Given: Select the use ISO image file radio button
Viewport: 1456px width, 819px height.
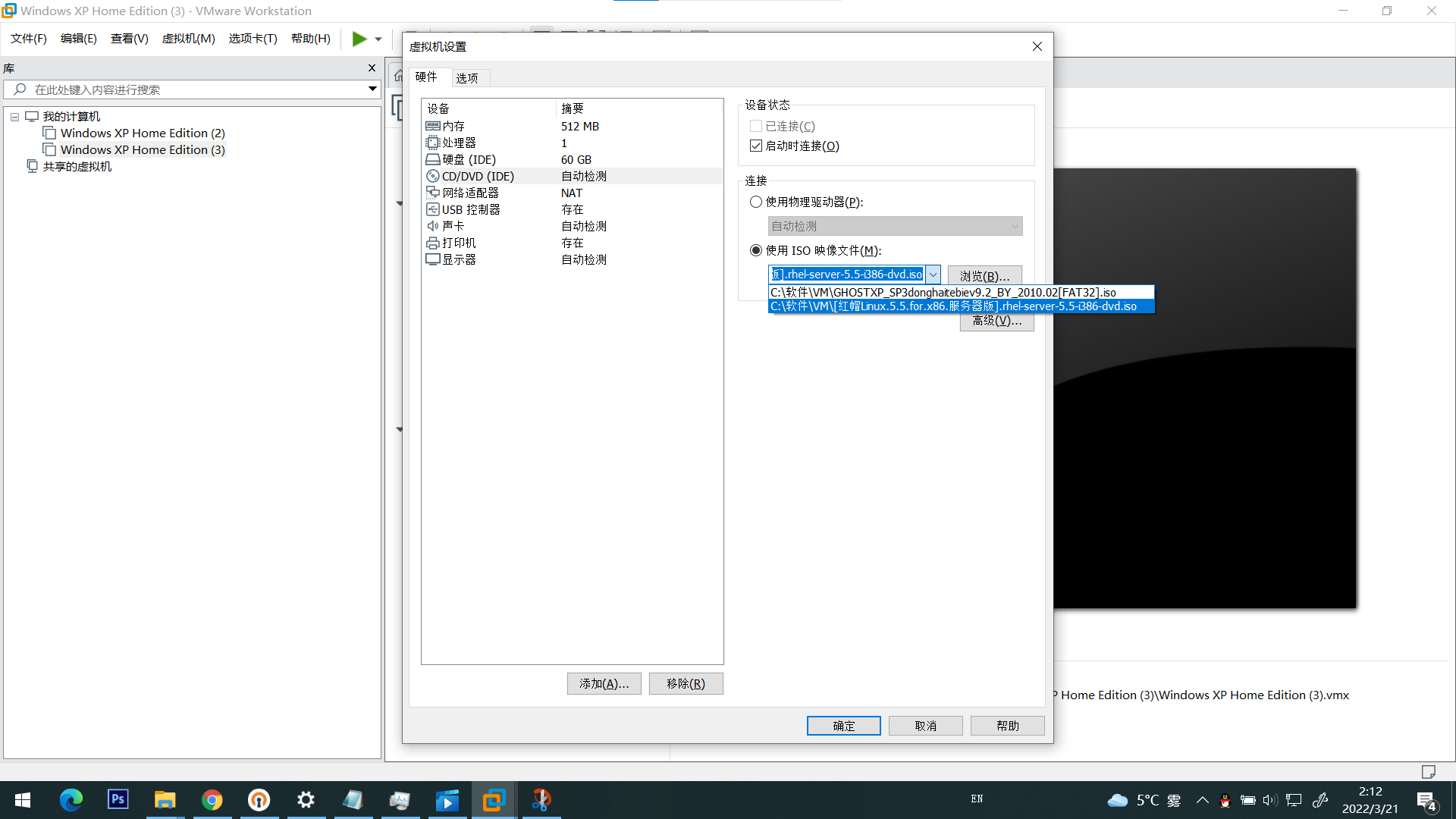Looking at the screenshot, I should tap(756, 251).
